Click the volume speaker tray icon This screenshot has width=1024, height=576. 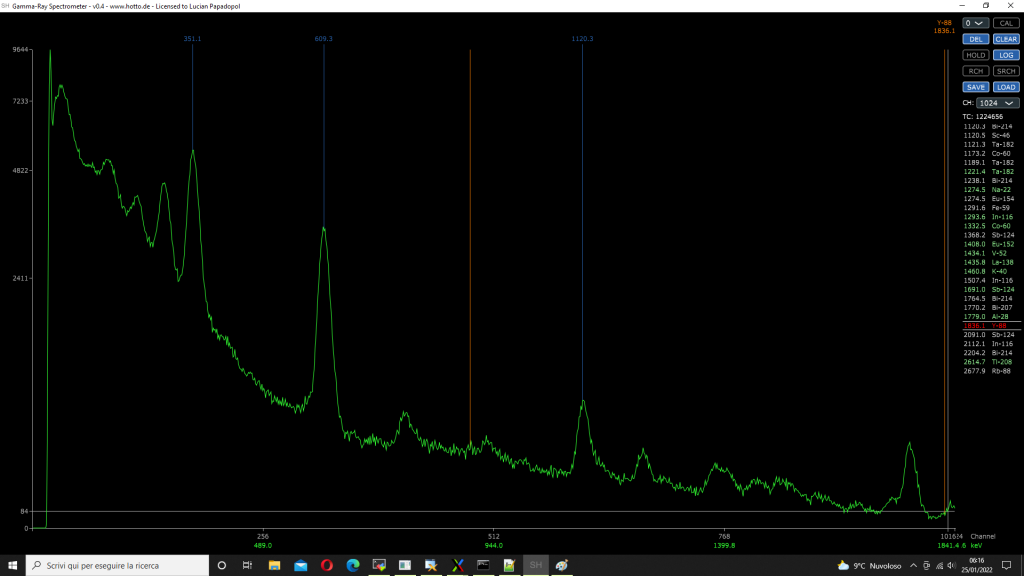click(950, 566)
